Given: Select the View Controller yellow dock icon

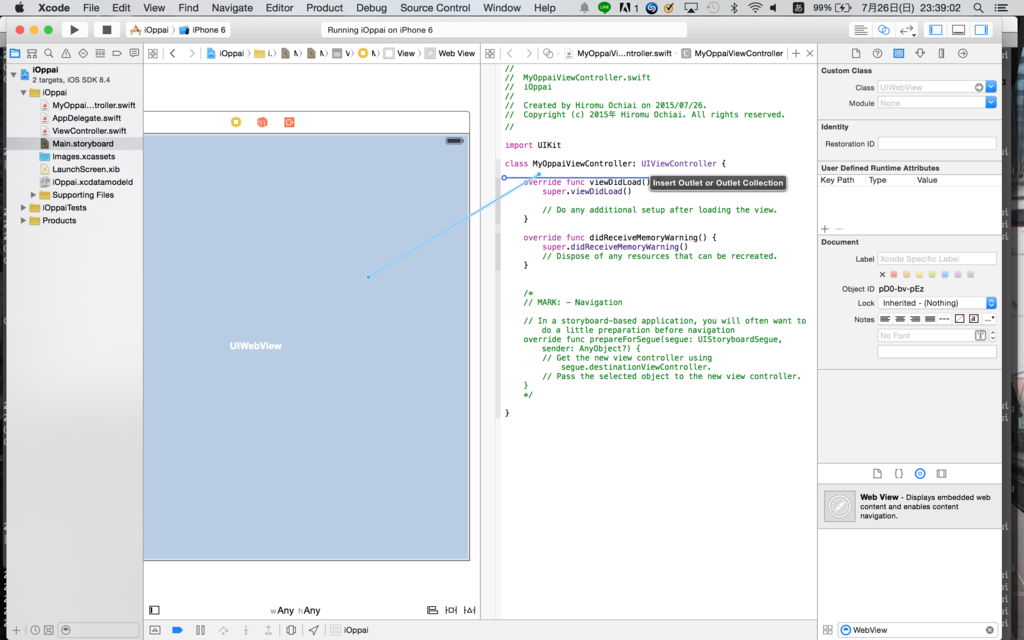Looking at the screenshot, I should [236, 122].
